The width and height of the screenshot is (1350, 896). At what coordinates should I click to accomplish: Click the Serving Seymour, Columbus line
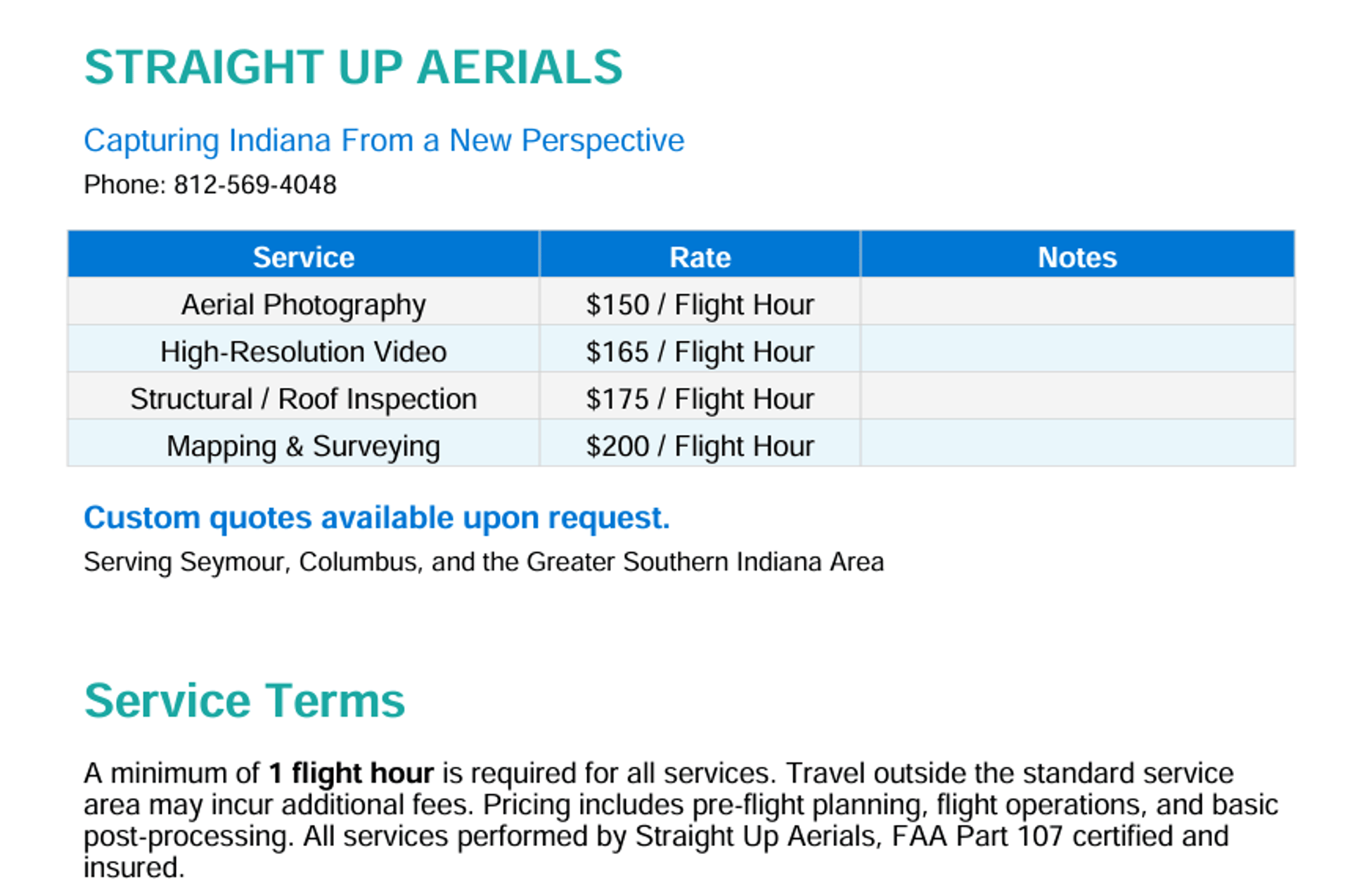[483, 562]
